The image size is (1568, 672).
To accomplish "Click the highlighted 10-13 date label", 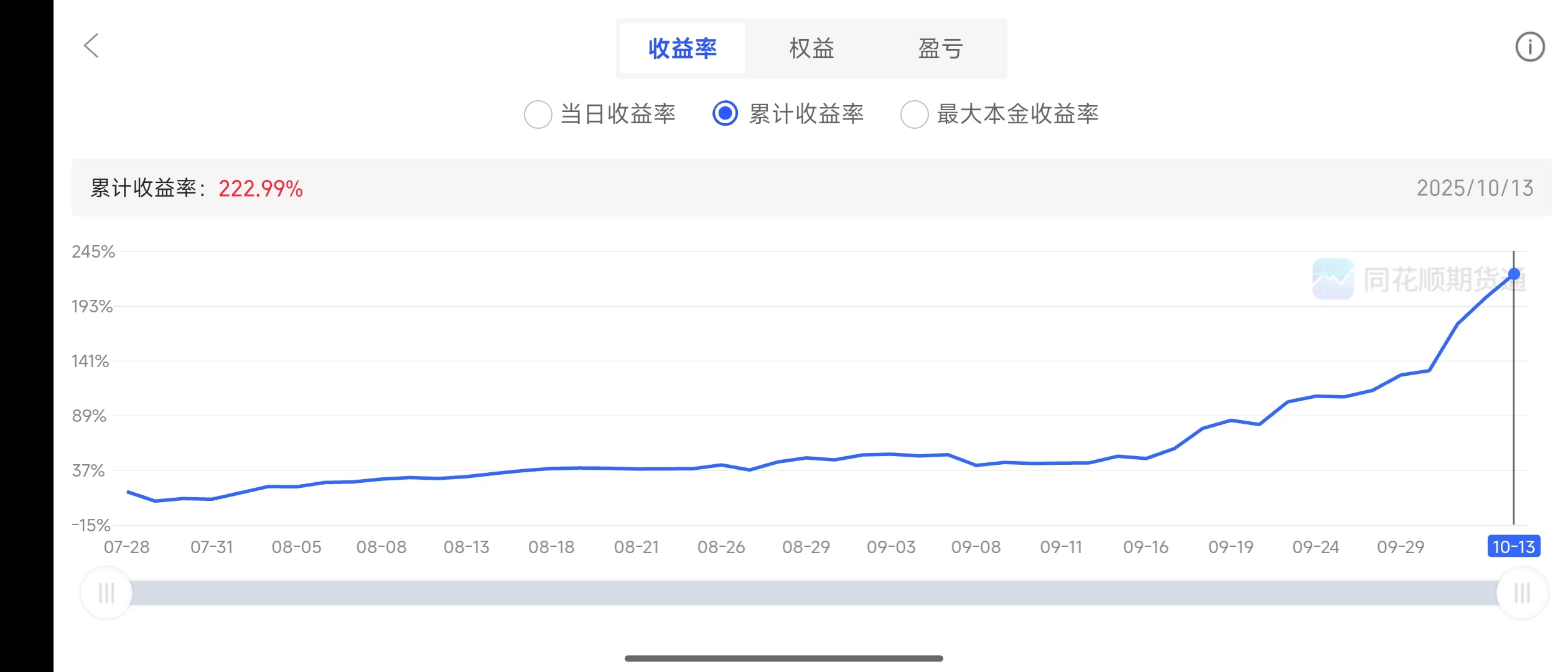I will coord(1513,547).
